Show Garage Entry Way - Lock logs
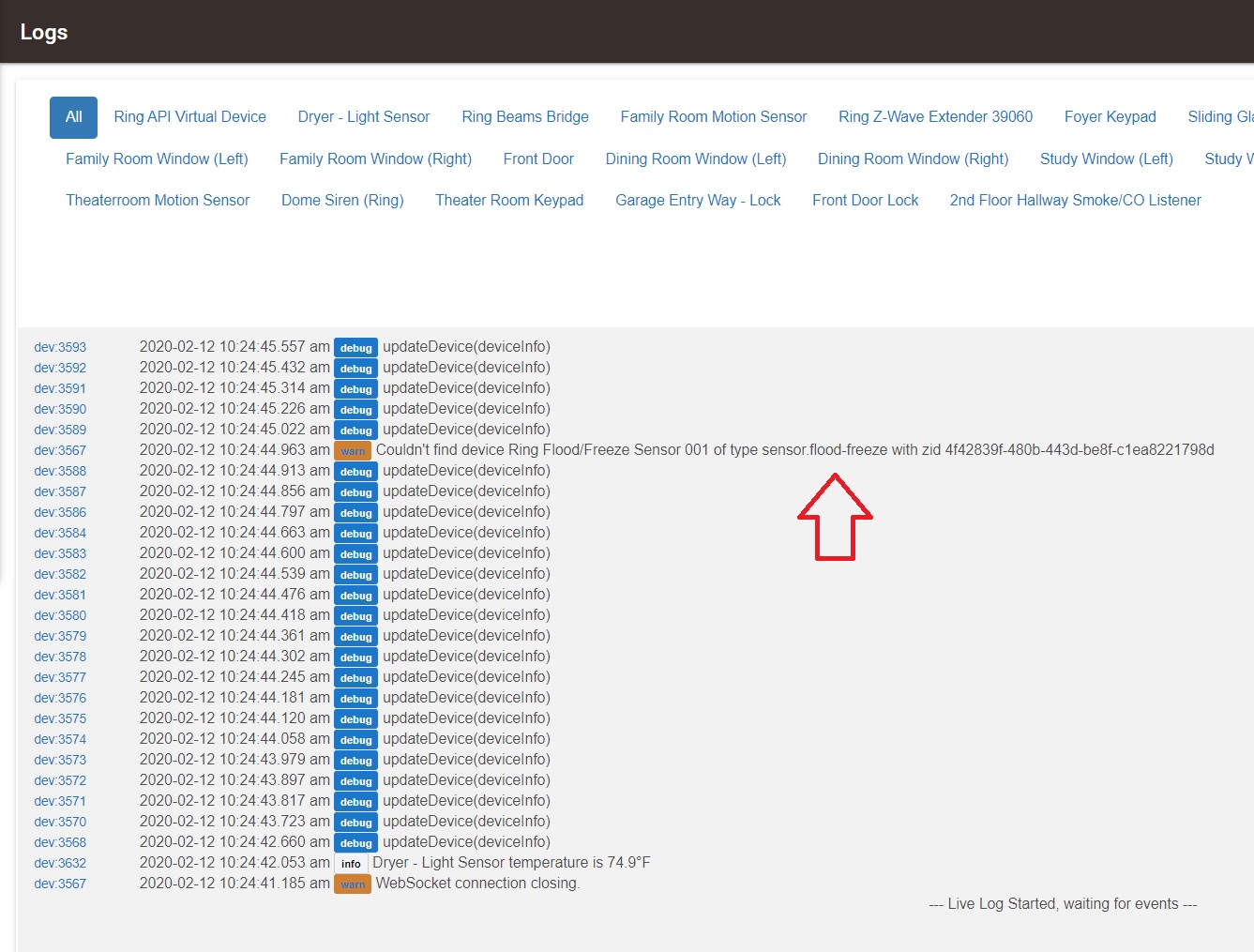1254x952 pixels. (x=698, y=201)
